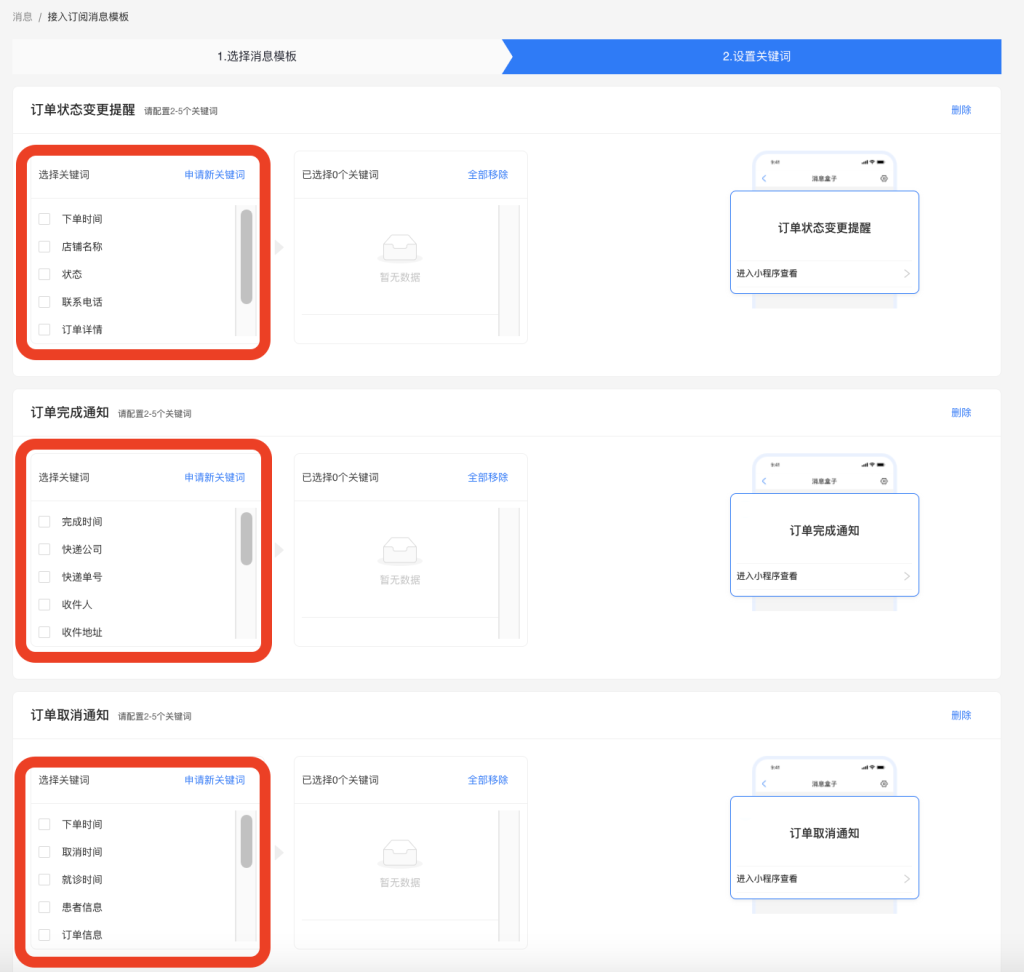The height and width of the screenshot is (972, 1024).
Task: Click chevron beside 进入小程序查看 in 订单状态变更提醒 preview
Action: [906, 273]
